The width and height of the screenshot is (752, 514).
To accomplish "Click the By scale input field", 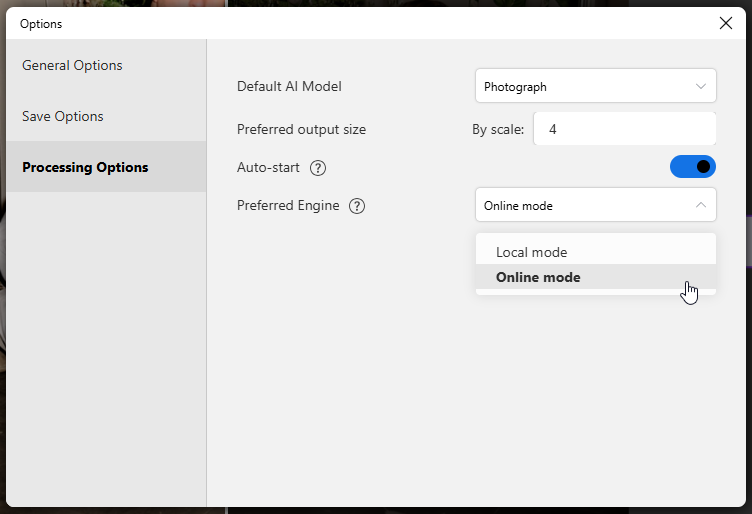I will click(625, 129).
